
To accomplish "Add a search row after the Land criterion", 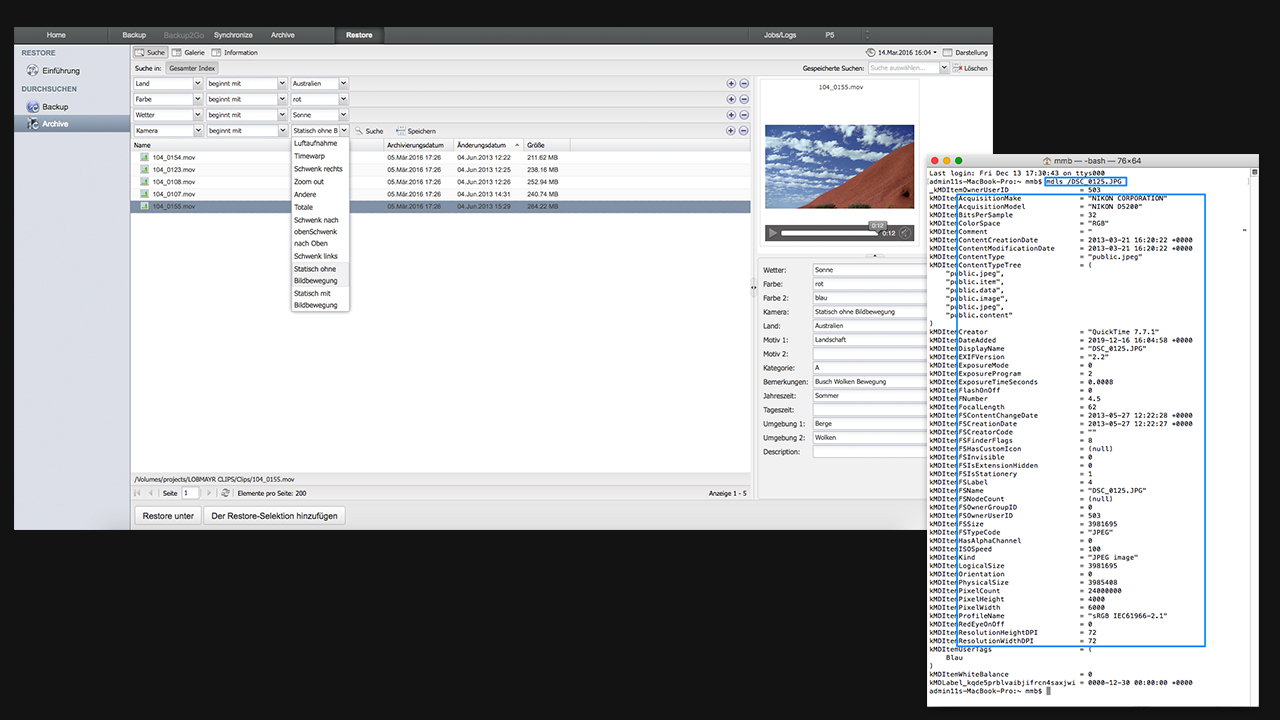I will (x=731, y=84).
